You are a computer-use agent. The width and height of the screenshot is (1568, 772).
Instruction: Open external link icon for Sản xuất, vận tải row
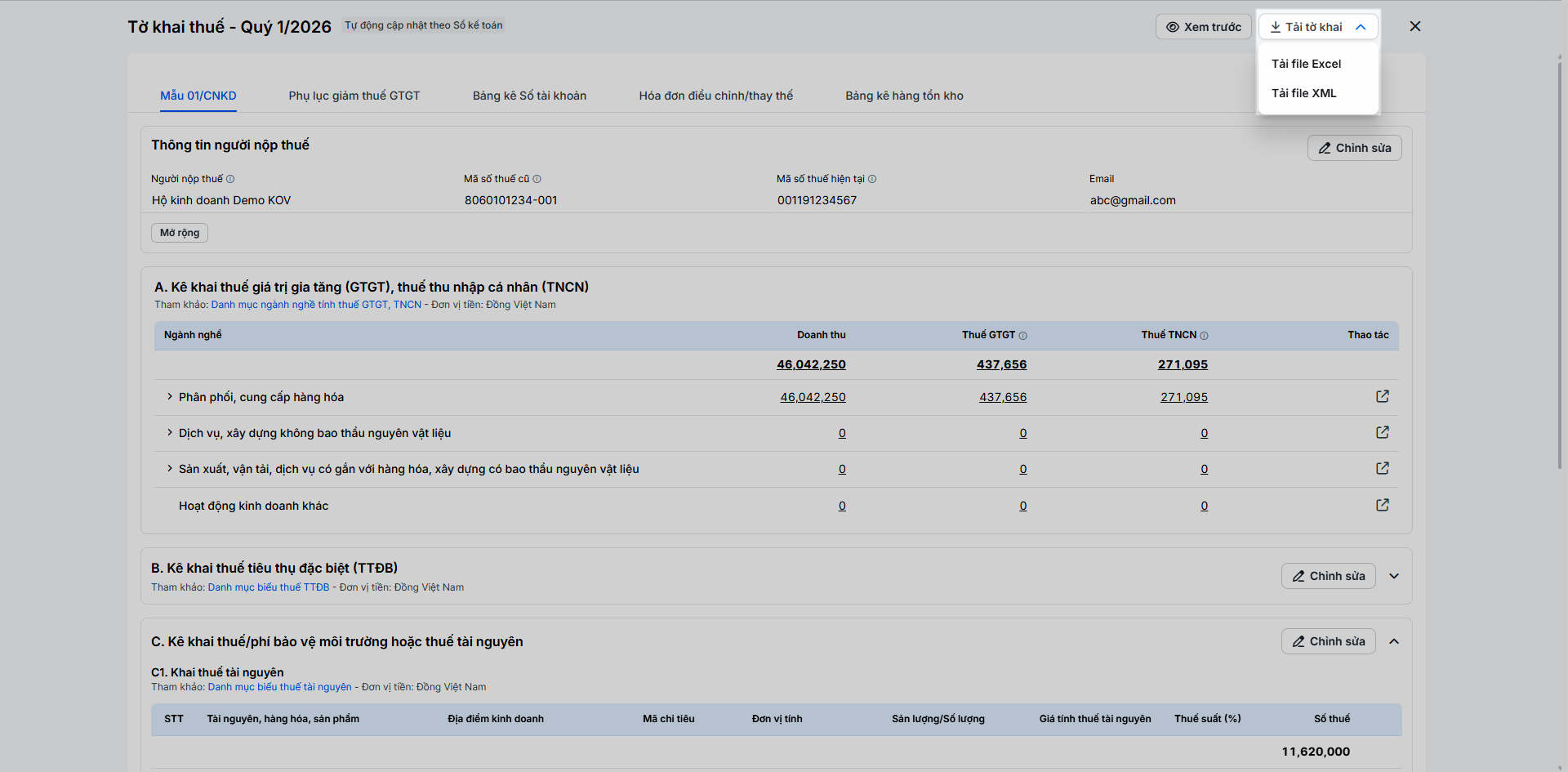click(1382, 468)
